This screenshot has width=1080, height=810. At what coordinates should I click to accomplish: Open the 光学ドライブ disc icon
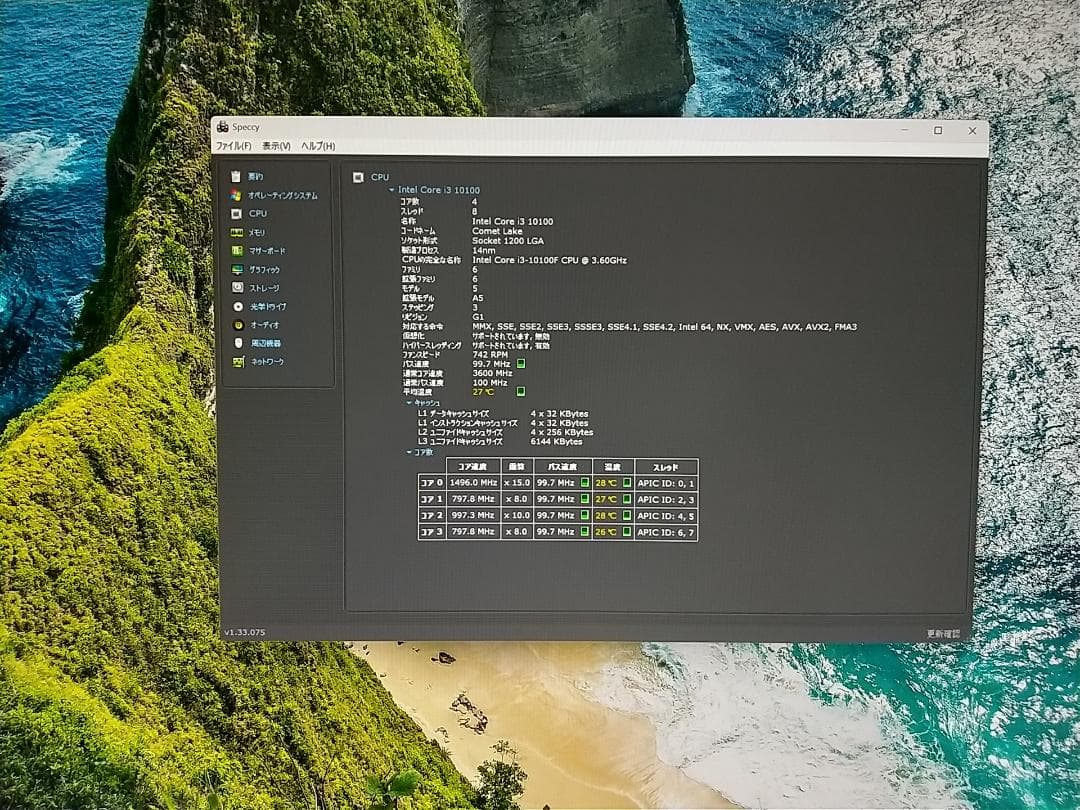click(x=238, y=306)
